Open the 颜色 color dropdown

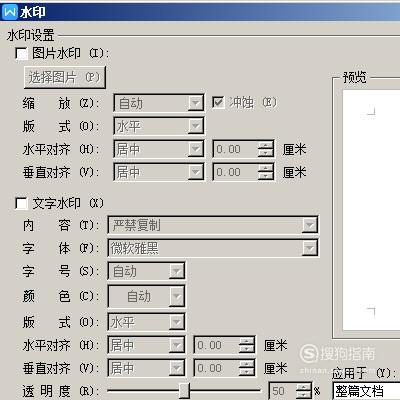146,296
